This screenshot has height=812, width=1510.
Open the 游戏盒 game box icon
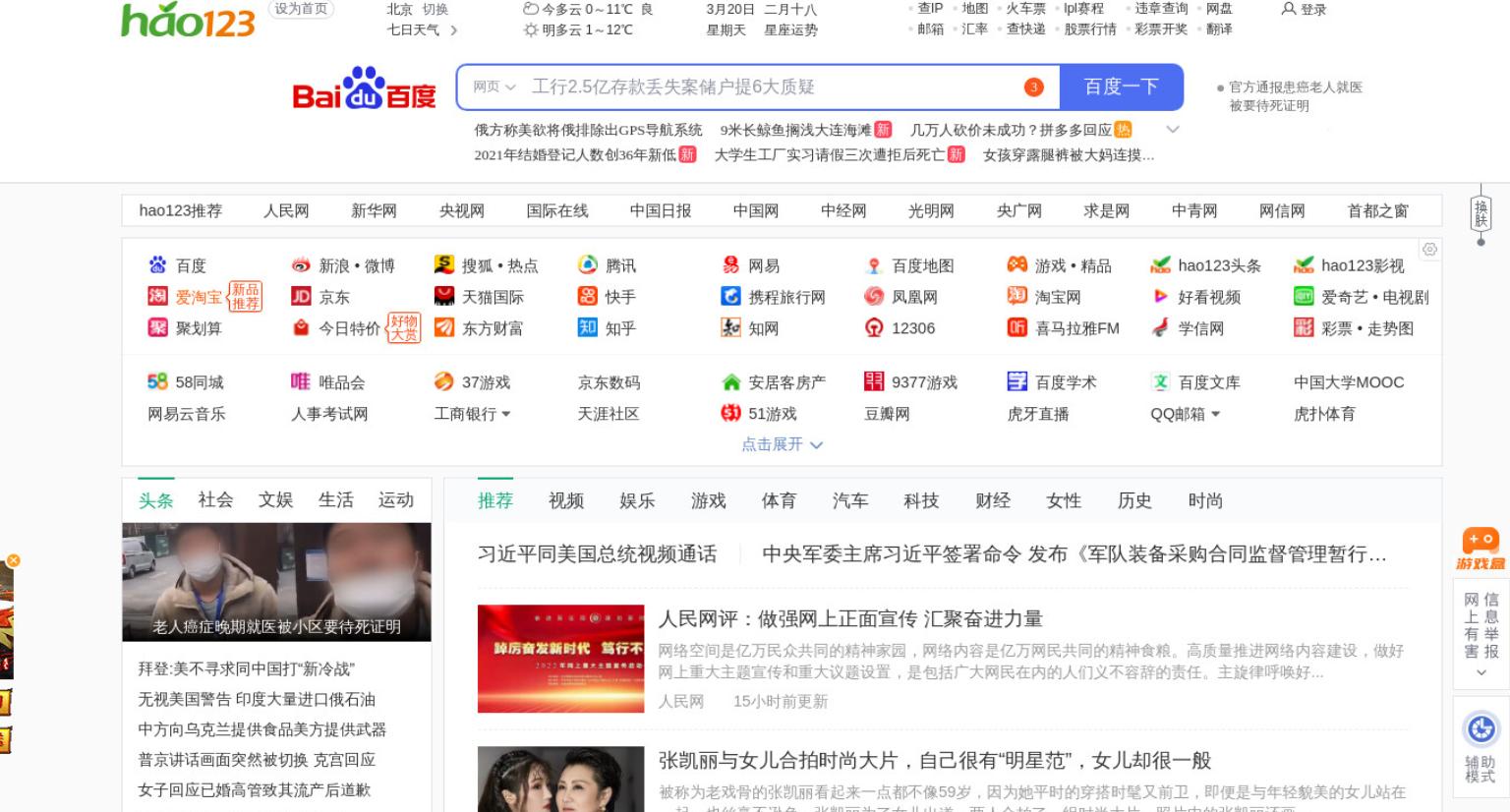pyautogui.click(x=1481, y=549)
